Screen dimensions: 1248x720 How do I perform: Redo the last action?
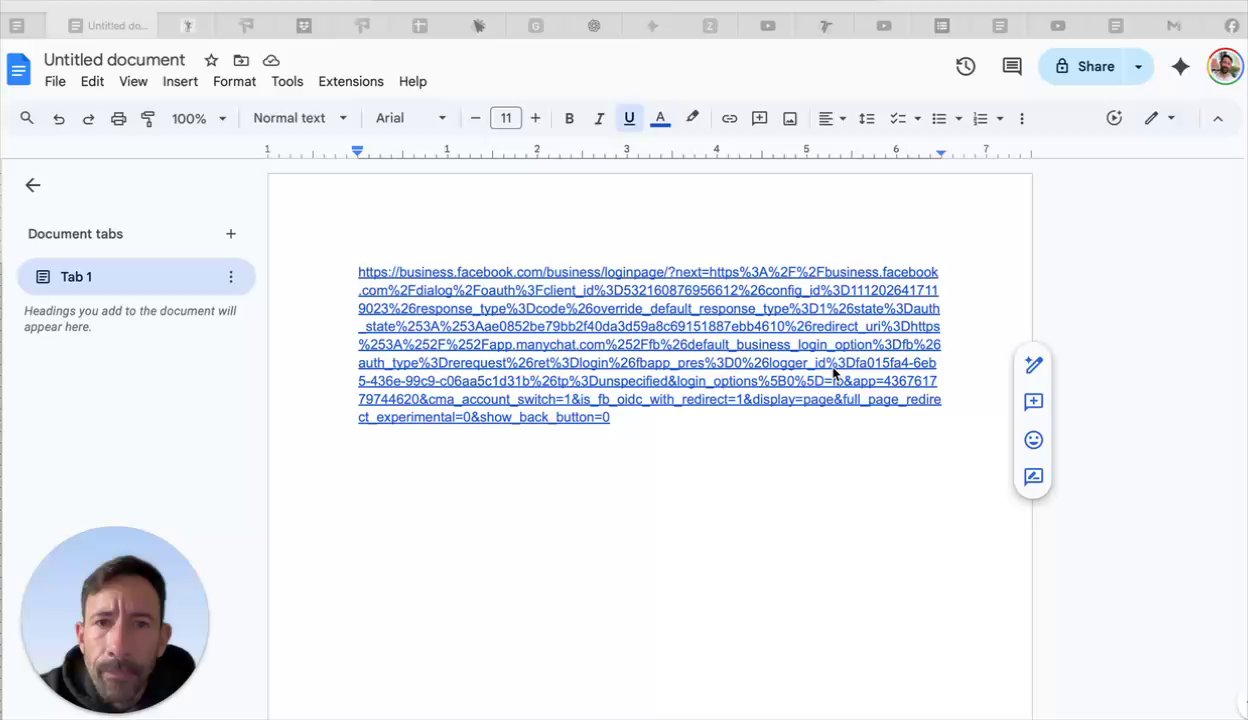(x=88, y=118)
